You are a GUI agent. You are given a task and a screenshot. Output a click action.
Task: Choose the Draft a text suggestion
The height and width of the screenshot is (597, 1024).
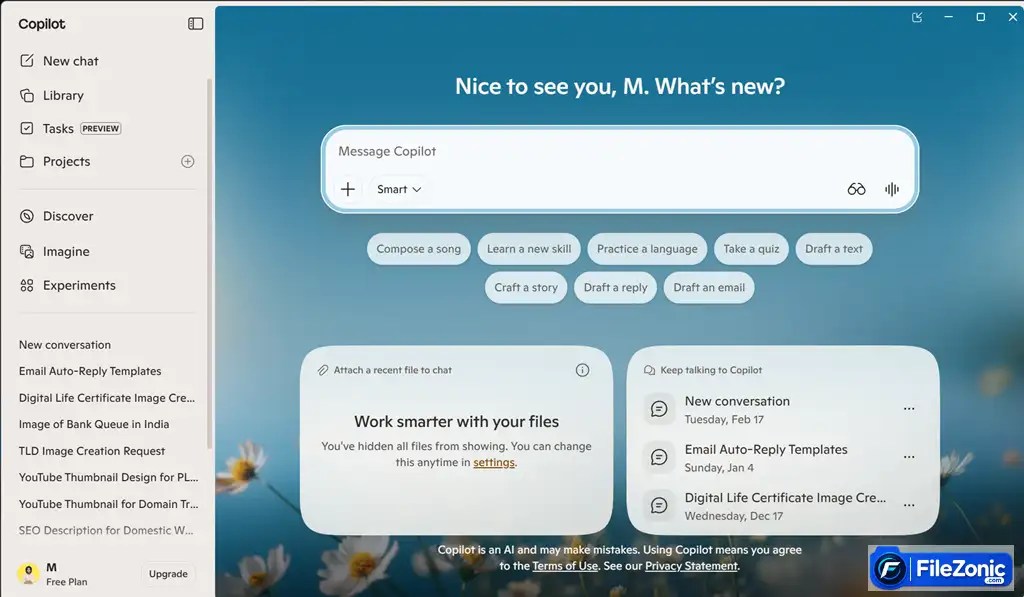(834, 249)
